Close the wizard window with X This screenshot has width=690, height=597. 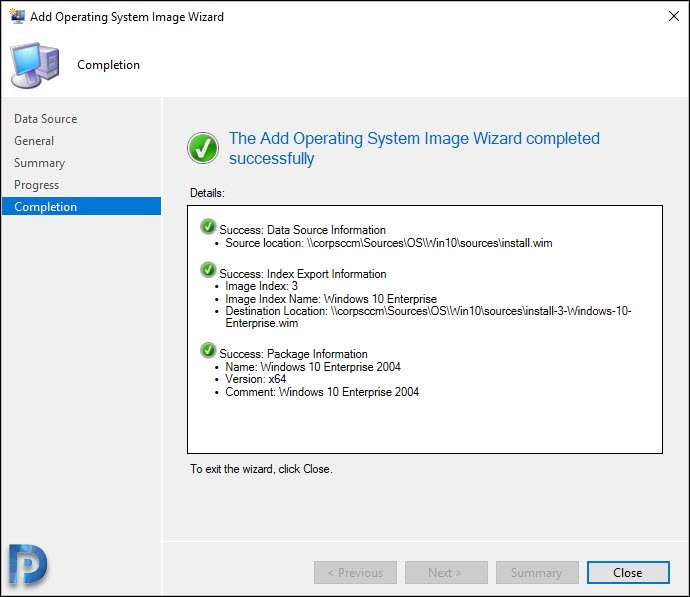click(x=673, y=16)
